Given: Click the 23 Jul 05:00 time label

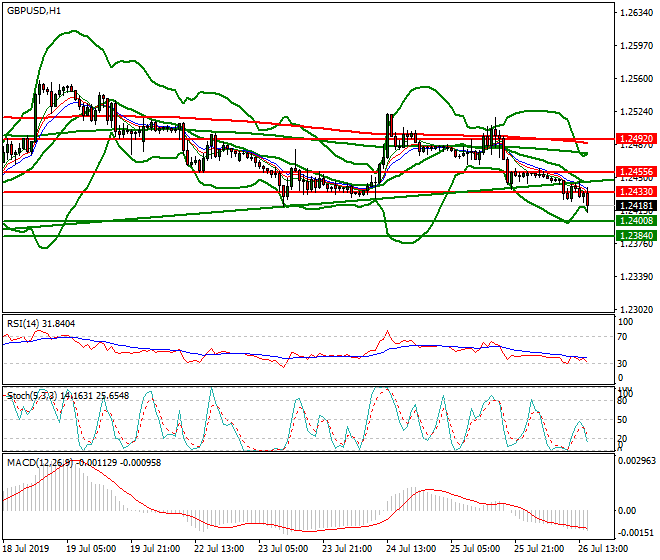Looking at the screenshot, I should [x=283, y=549].
